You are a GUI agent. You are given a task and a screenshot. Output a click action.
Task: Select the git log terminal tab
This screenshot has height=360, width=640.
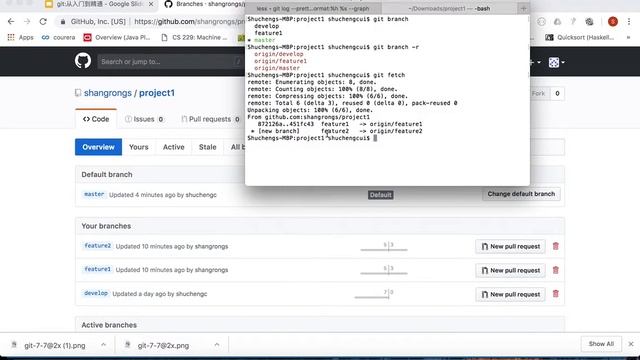coord(313,8)
